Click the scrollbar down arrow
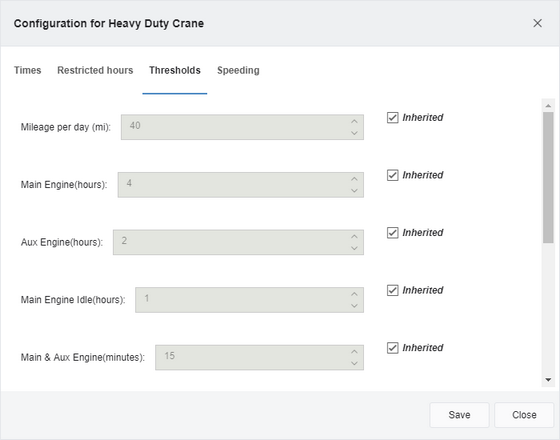 pyautogui.click(x=548, y=380)
